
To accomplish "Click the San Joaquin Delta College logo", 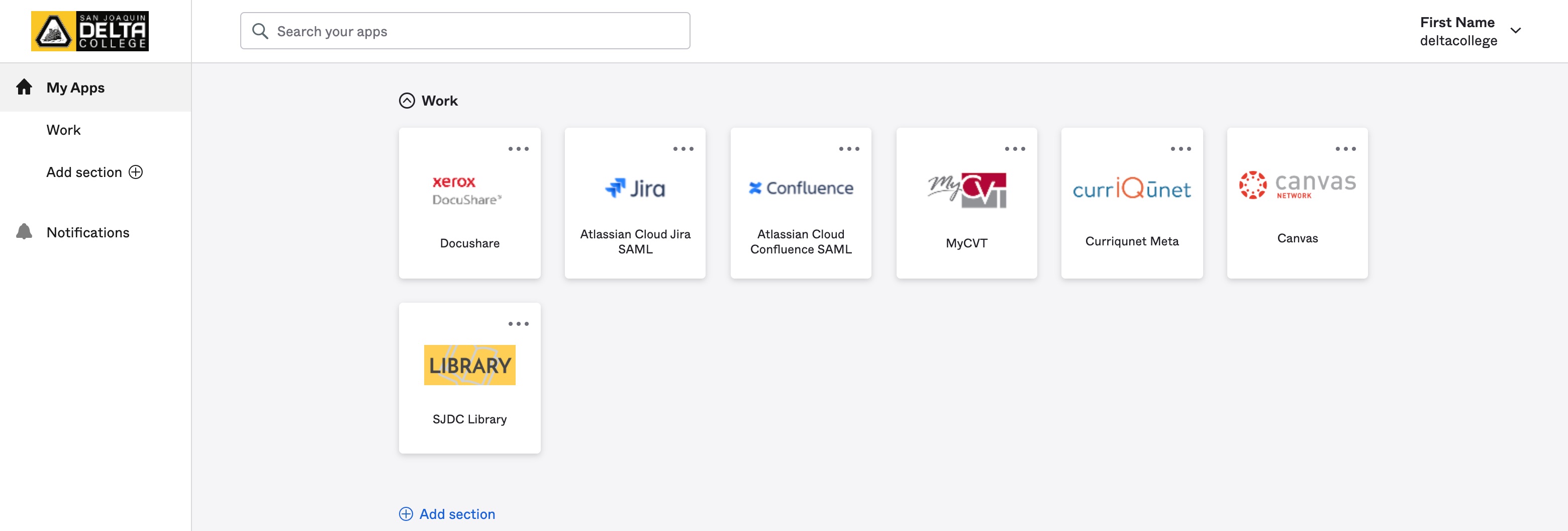I will (x=90, y=31).
